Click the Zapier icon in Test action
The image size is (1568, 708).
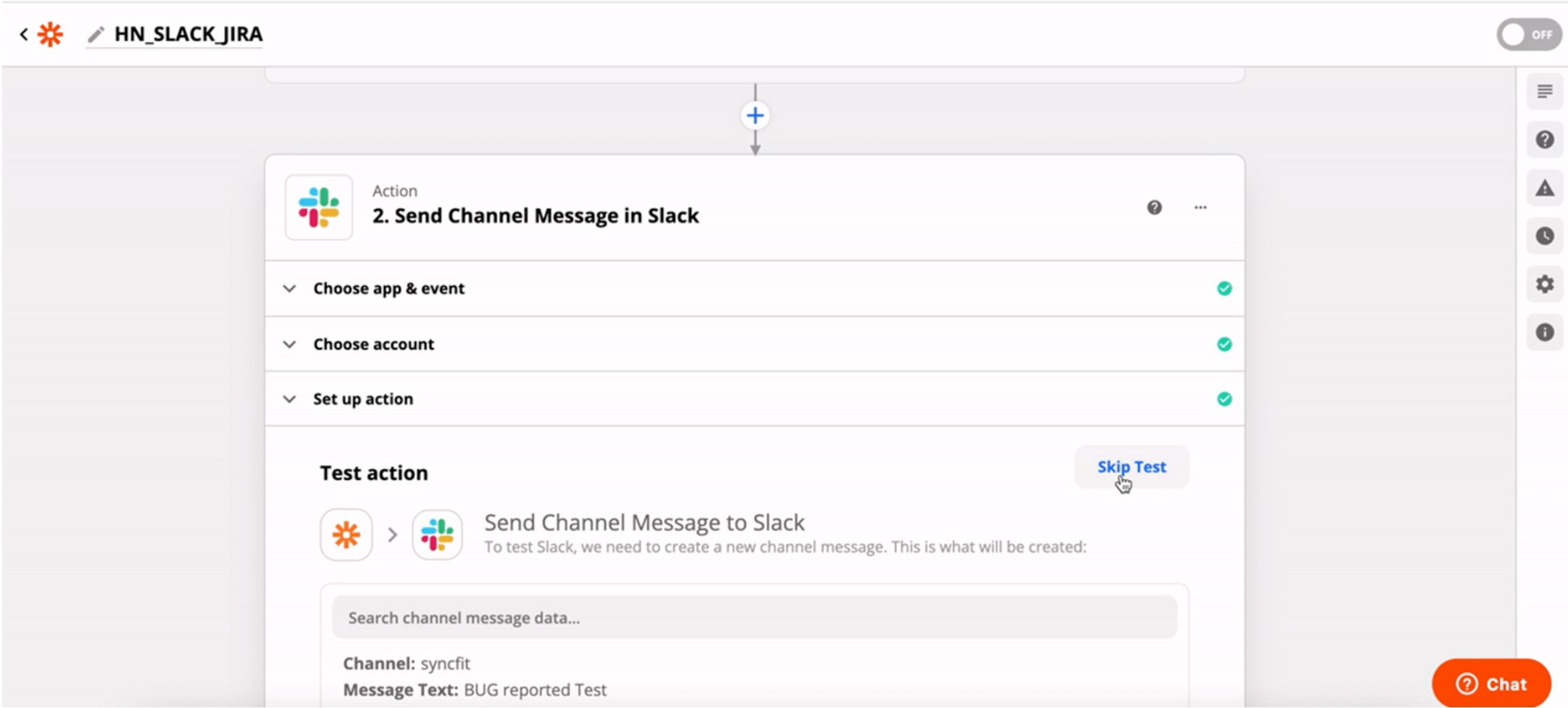pyautogui.click(x=346, y=534)
